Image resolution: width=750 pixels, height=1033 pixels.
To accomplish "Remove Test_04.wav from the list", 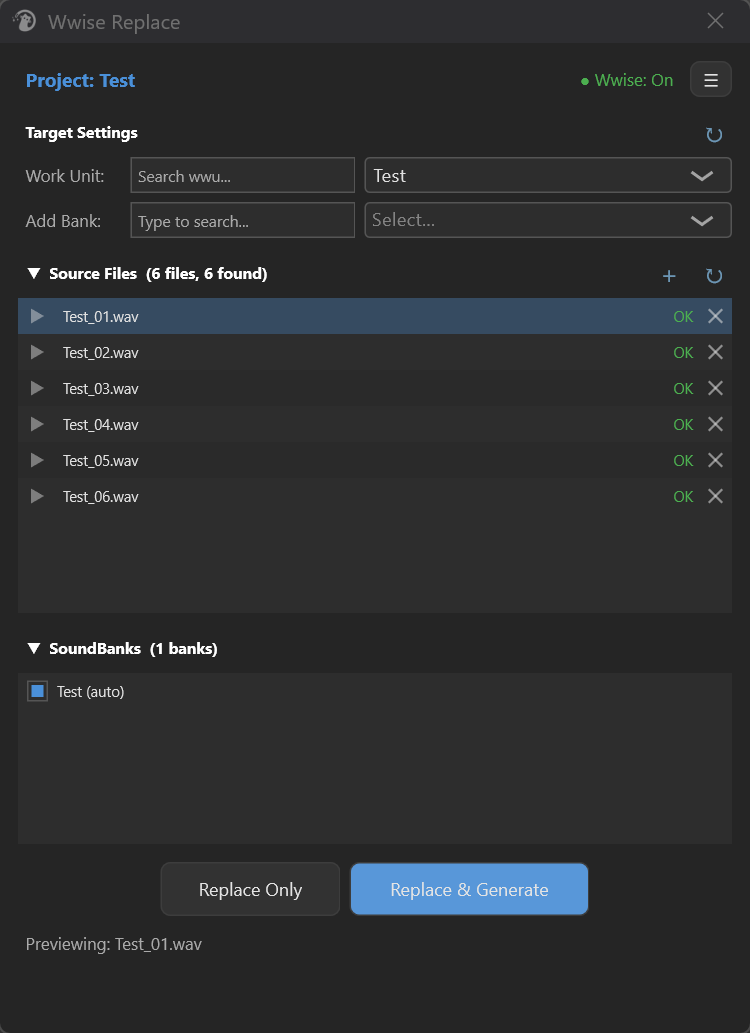I will point(715,424).
